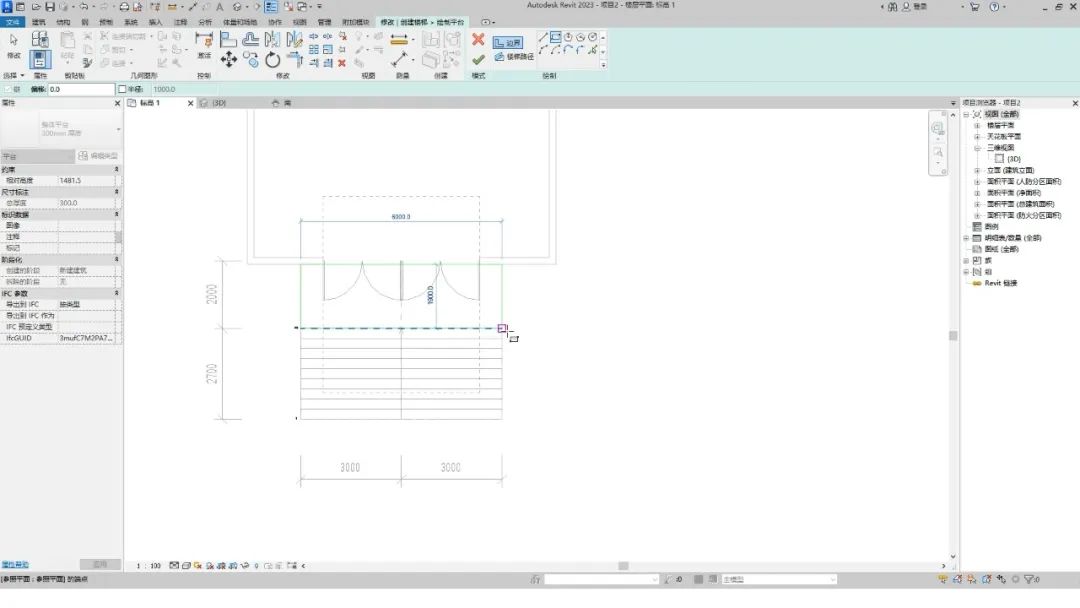Select {3D} in the project browser tree
Screen dimensions: 1080x608
tap(1013, 159)
